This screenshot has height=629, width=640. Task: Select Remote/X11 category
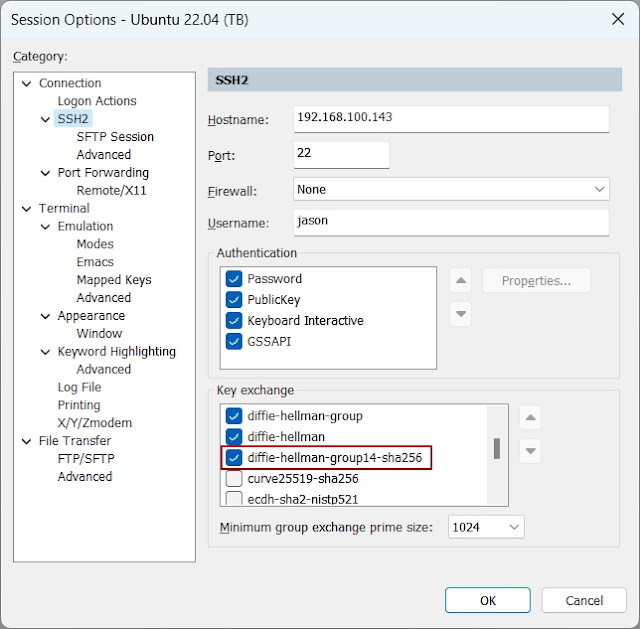[111, 191]
